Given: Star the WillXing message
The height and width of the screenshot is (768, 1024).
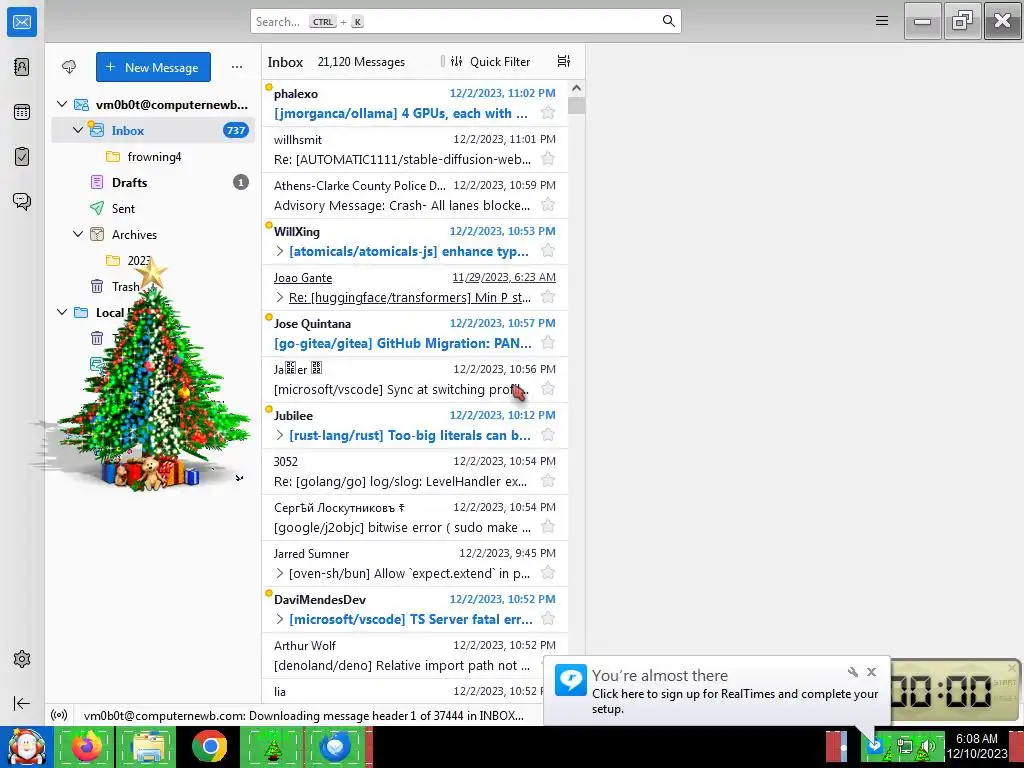Looking at the screenshot, I should tap(548, 251).
